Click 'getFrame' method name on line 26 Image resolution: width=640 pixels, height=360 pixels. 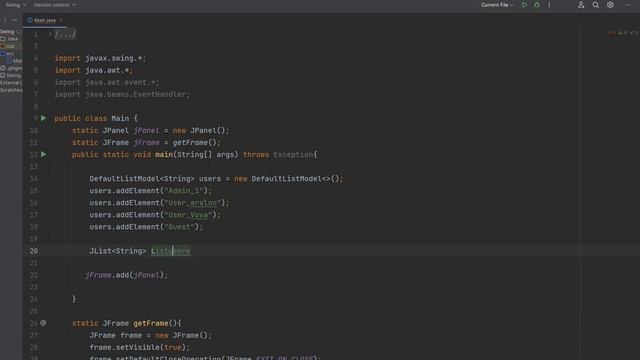pos(151,323)
